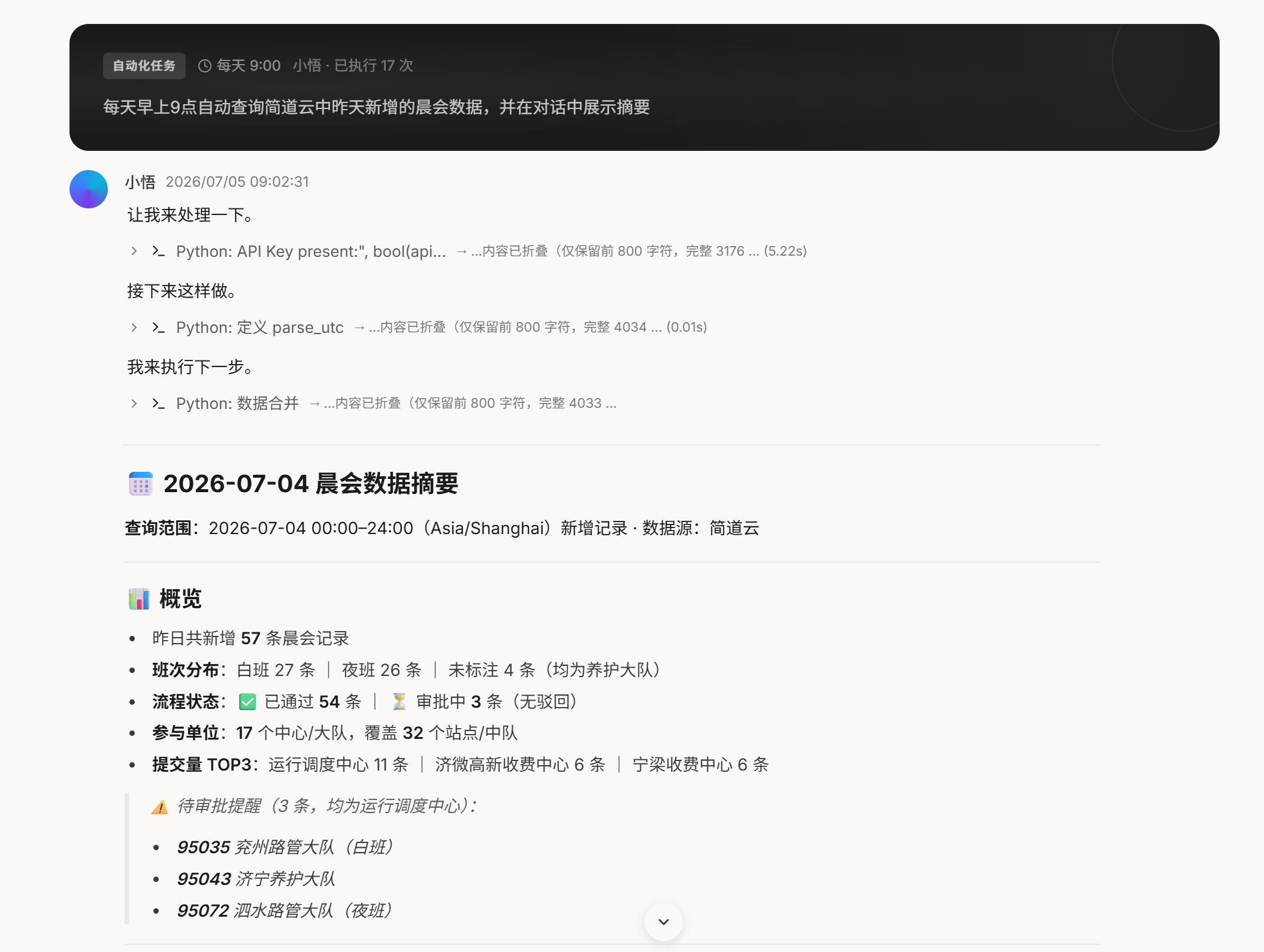Click 让我来处理一下 message line
Viewport: 1264px width, 952px height.
(x=190, y=215)
